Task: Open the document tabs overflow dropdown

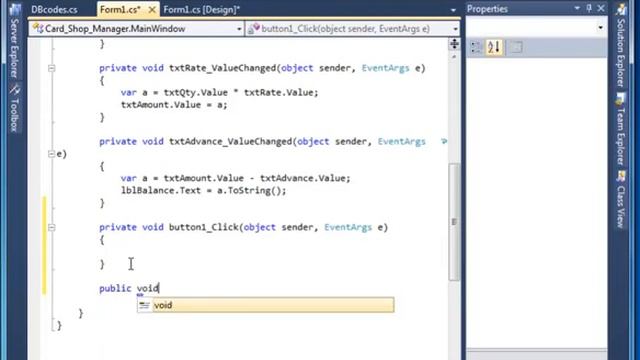Action: [x=453, y=10]
